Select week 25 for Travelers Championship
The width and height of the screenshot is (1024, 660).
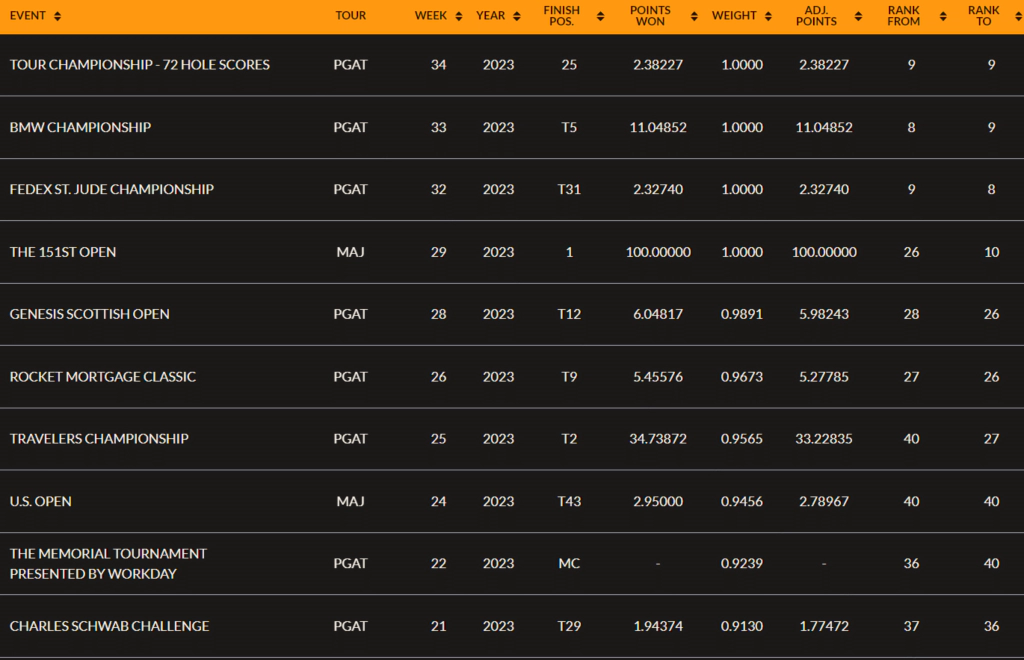click(438, 439)
